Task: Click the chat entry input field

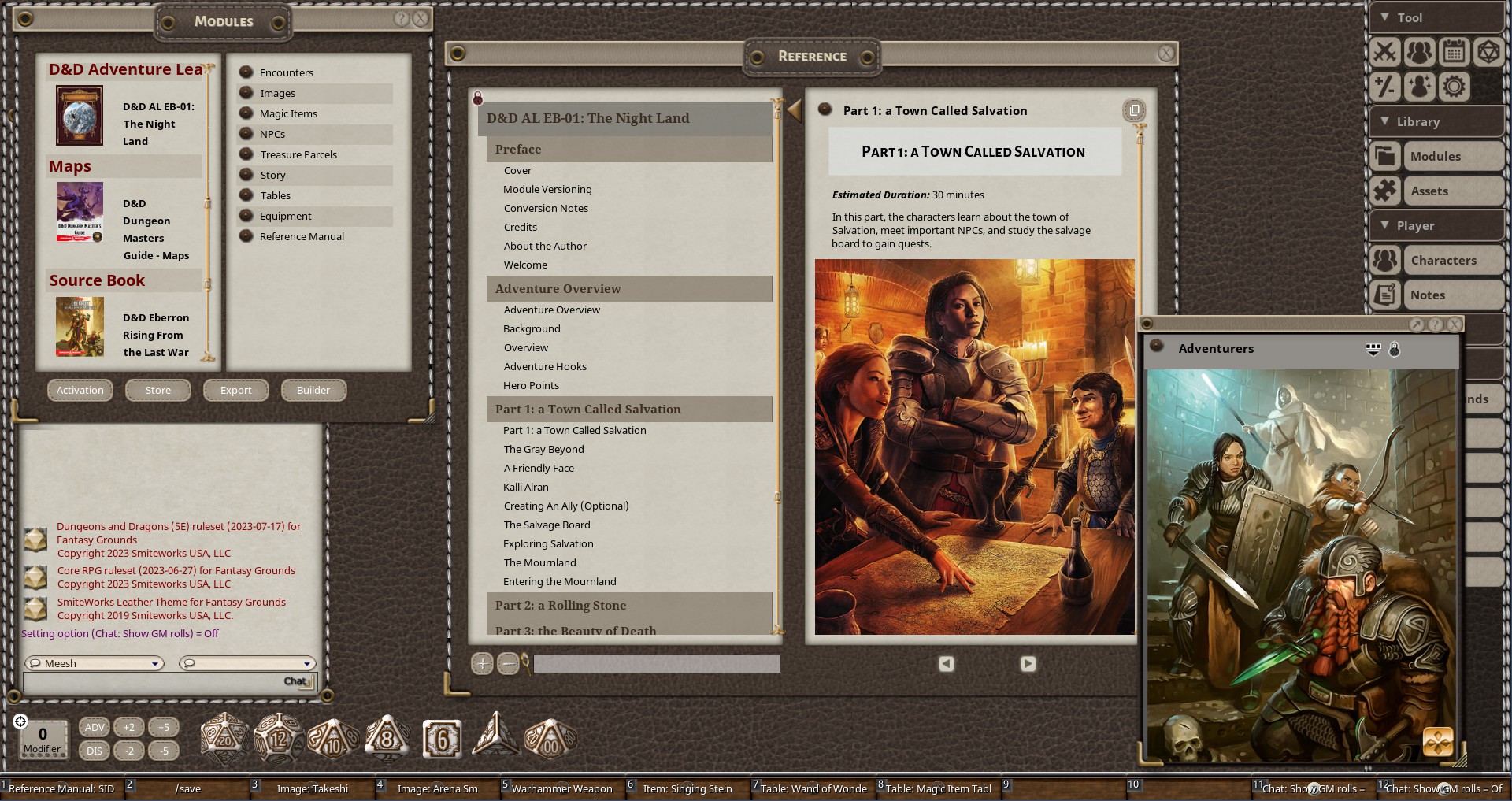Action: point(169,681)
